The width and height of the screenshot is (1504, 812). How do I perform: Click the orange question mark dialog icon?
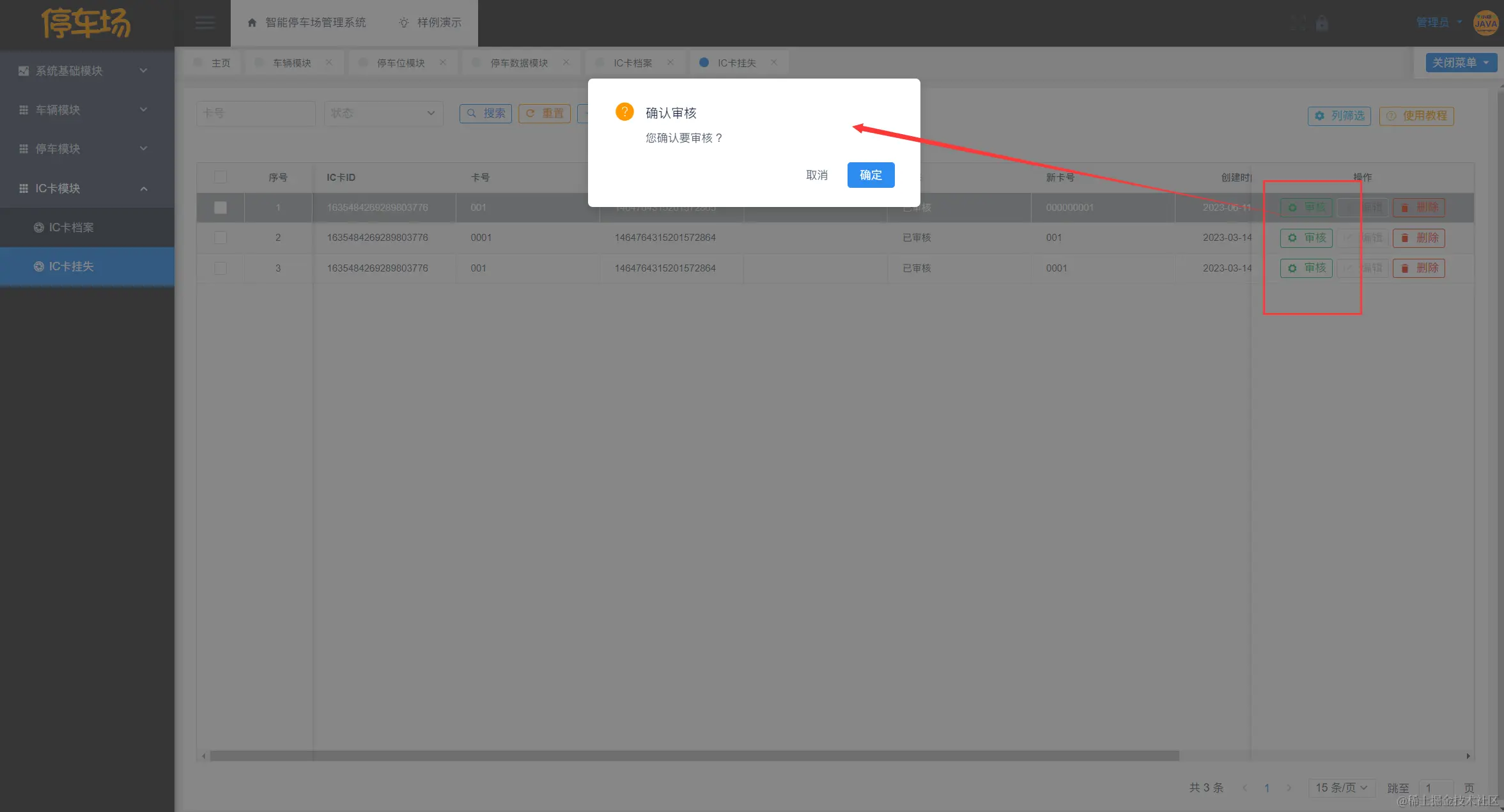624,112
